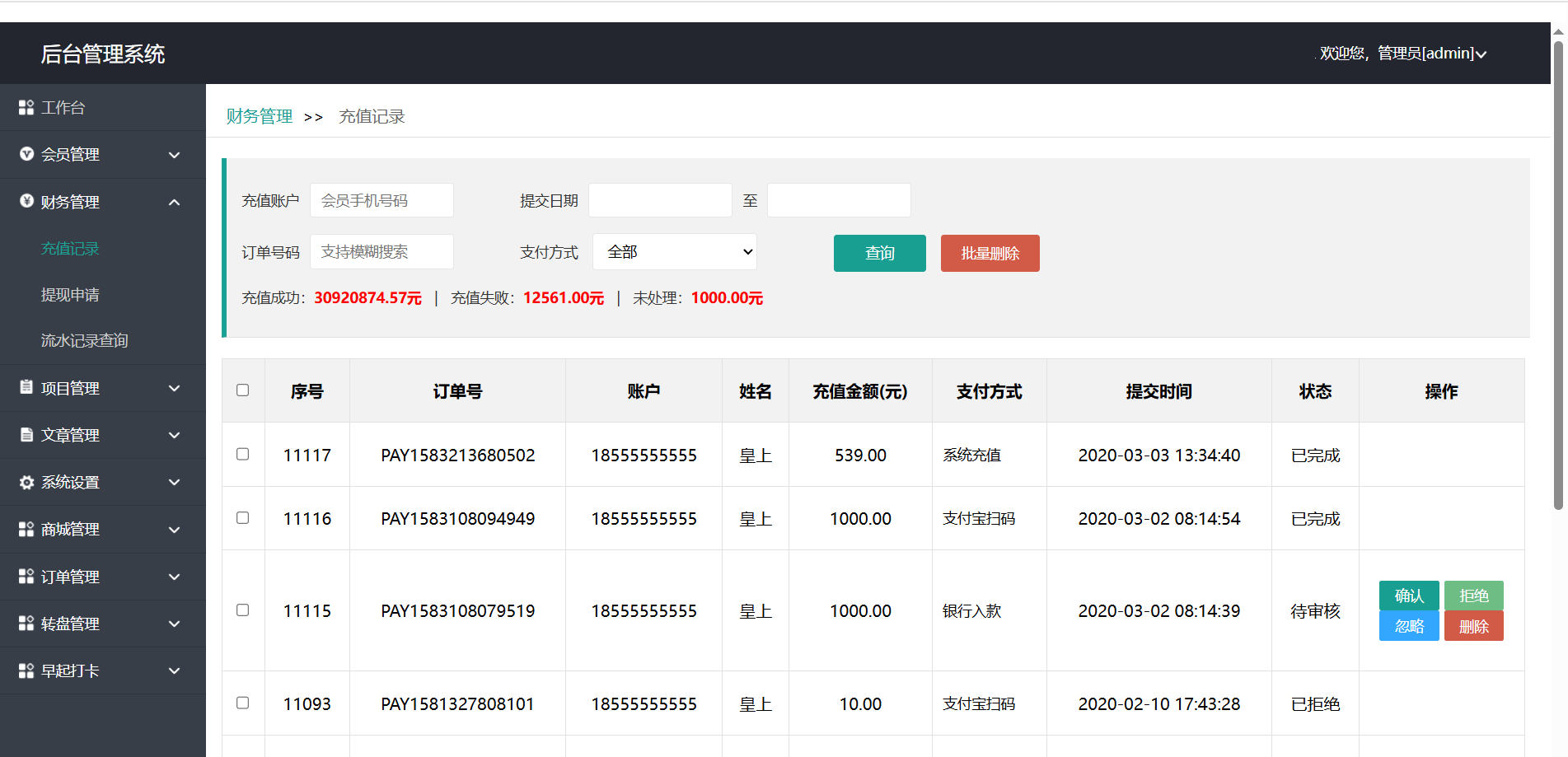Viewport: 1568px width, 757px height.
Task: Click the 文章管理 document icon
Action: pyautogui.click(x=26, y=435)
